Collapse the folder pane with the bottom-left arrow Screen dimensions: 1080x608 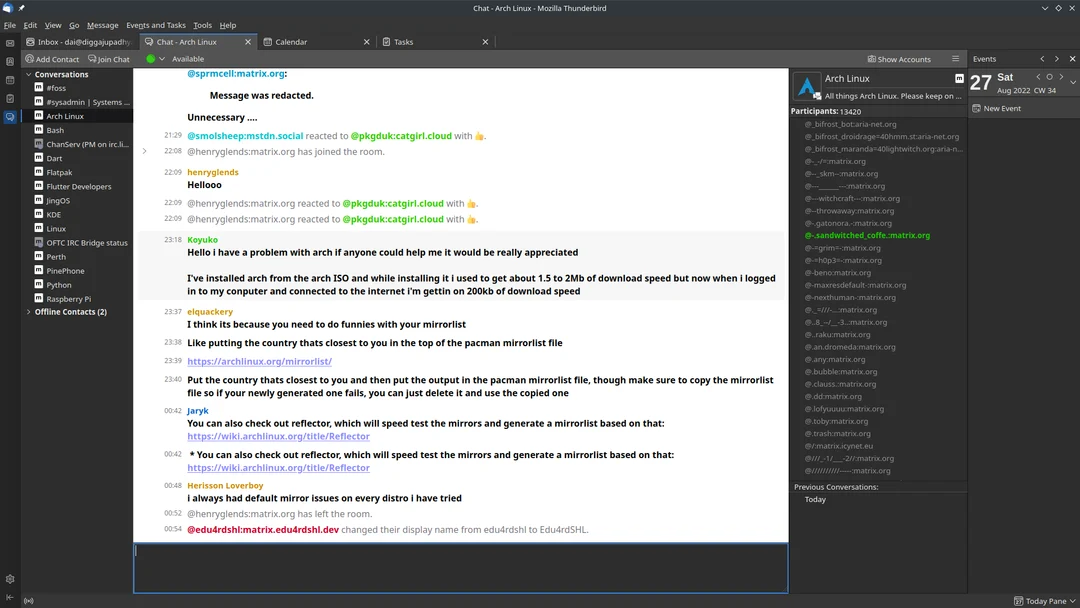coord(9,596)
